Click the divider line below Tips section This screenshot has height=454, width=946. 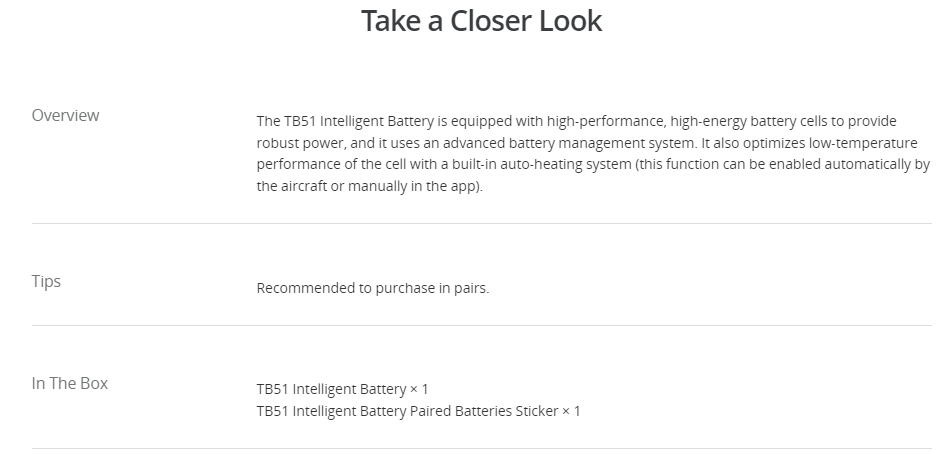point(481,326)
